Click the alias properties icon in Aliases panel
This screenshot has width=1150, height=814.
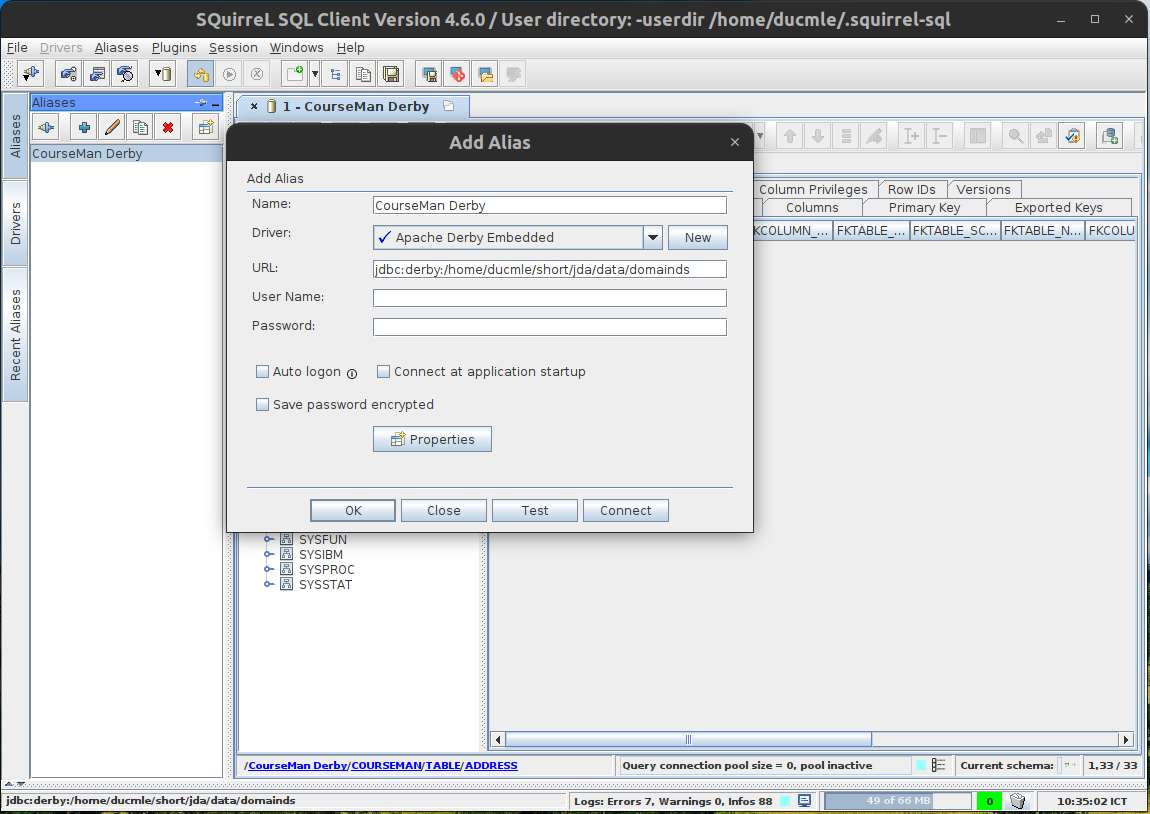point(205,128)
